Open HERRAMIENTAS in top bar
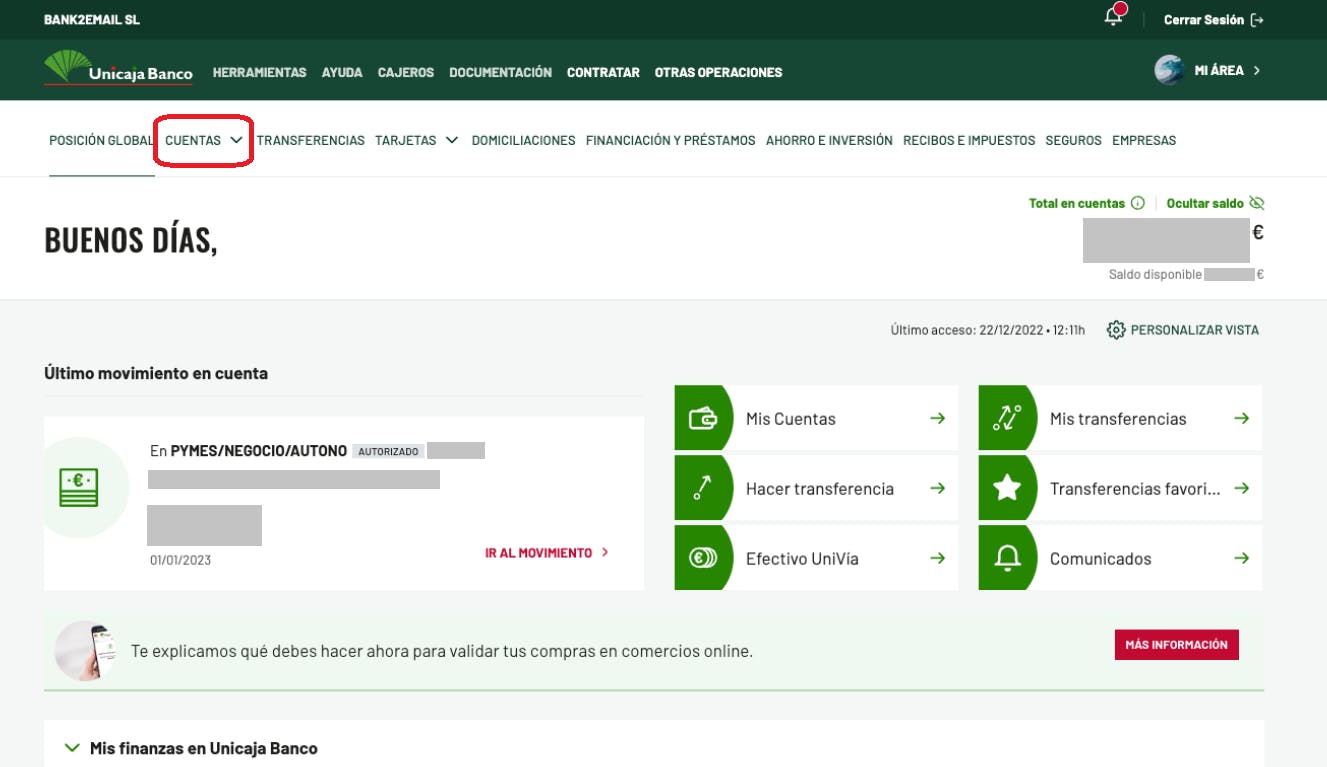This screenshot has width=1327, height=767. (x=260, y=73)
